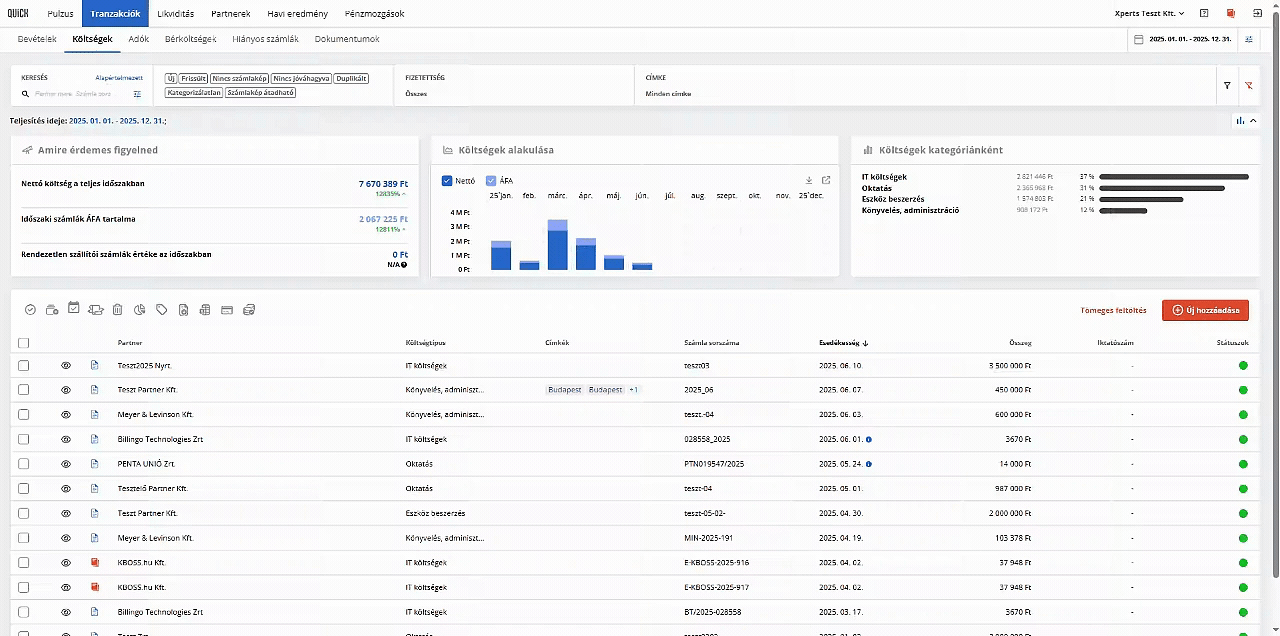Screen dimensions: 1280x636
Task: Switch to the Bérköltségek tab
Action: click(x=190, y=39)
